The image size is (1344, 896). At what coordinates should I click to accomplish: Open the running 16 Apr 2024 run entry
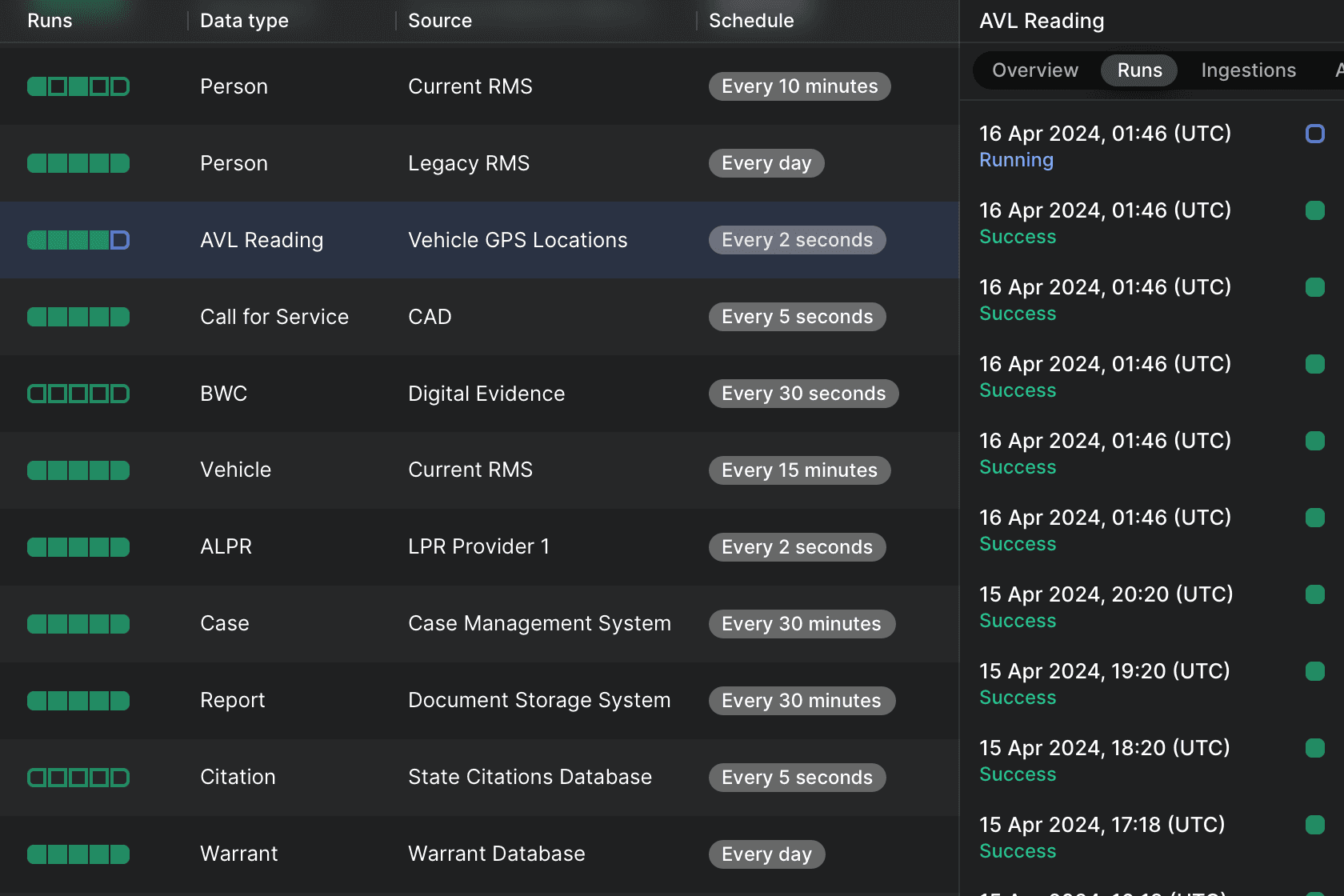(x=1105, y=146)
